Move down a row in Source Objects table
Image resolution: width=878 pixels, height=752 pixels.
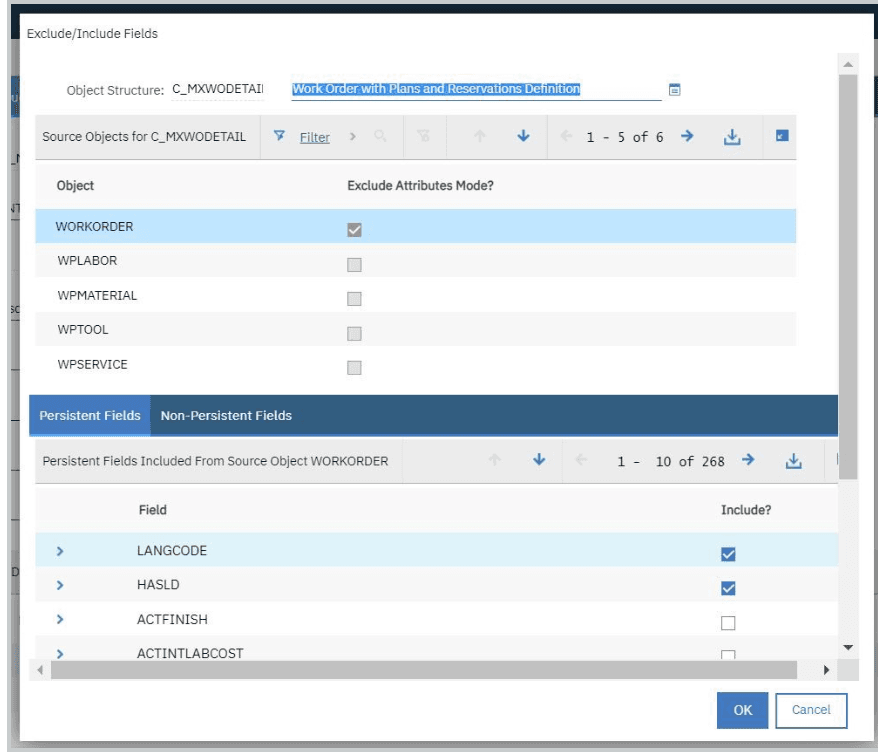point(524,136)
